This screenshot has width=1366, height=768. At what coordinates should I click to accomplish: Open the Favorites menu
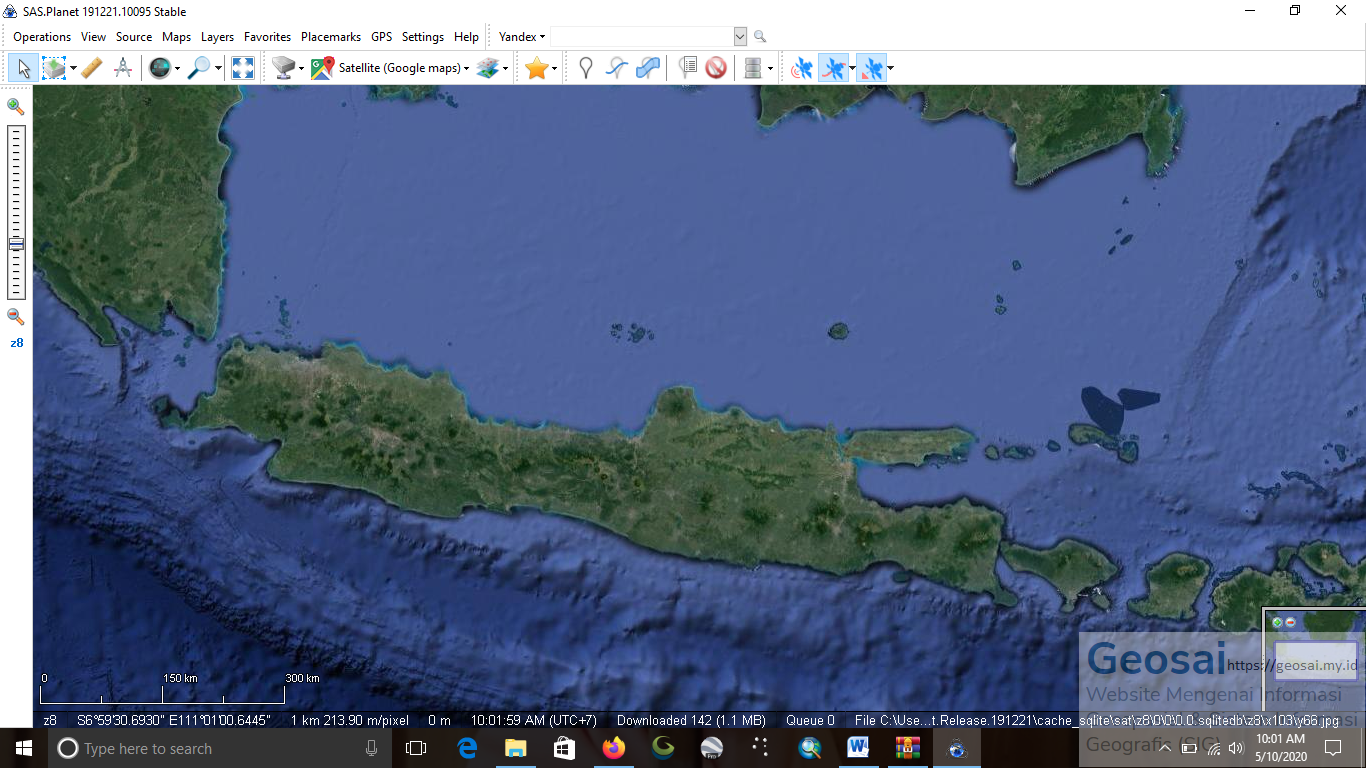pos(267,37)
